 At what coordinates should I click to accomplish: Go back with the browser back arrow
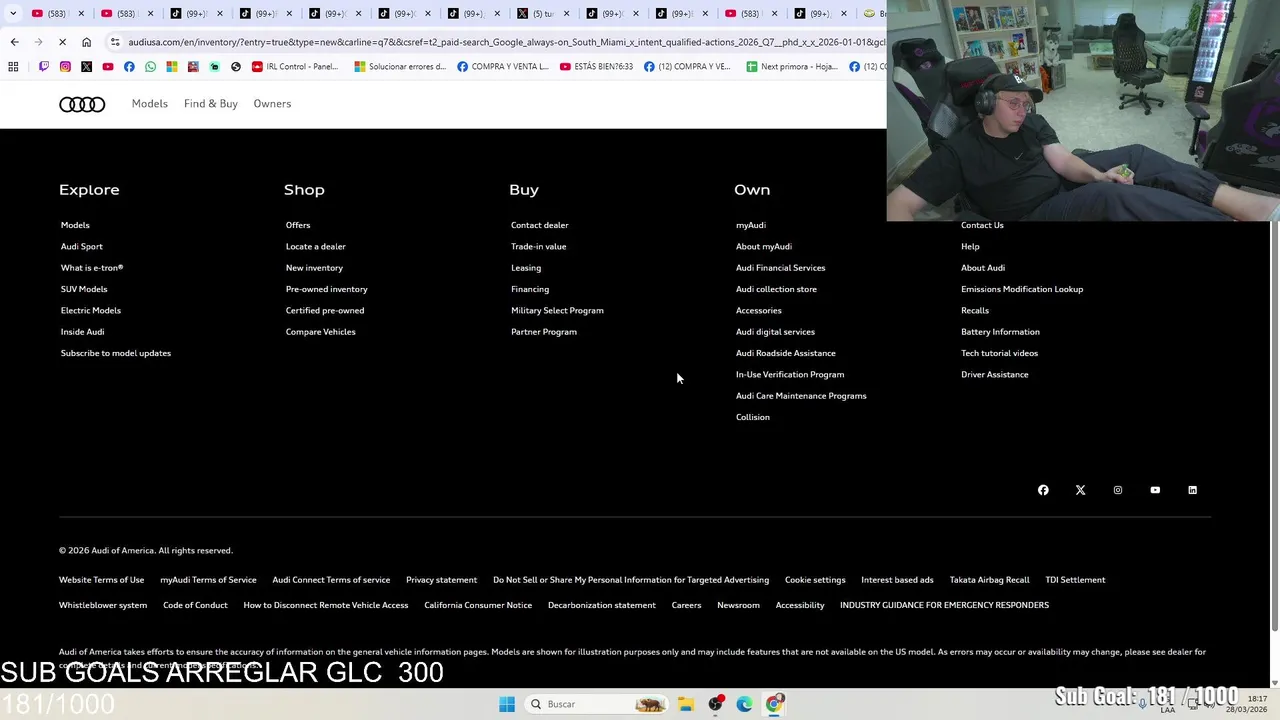(14, 42)
